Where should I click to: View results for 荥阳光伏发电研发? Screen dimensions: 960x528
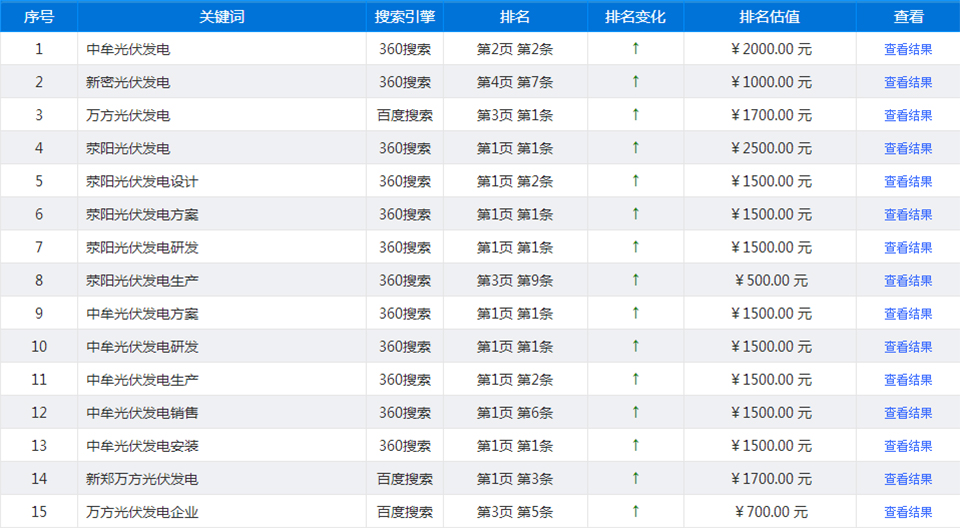coord(908,247)
